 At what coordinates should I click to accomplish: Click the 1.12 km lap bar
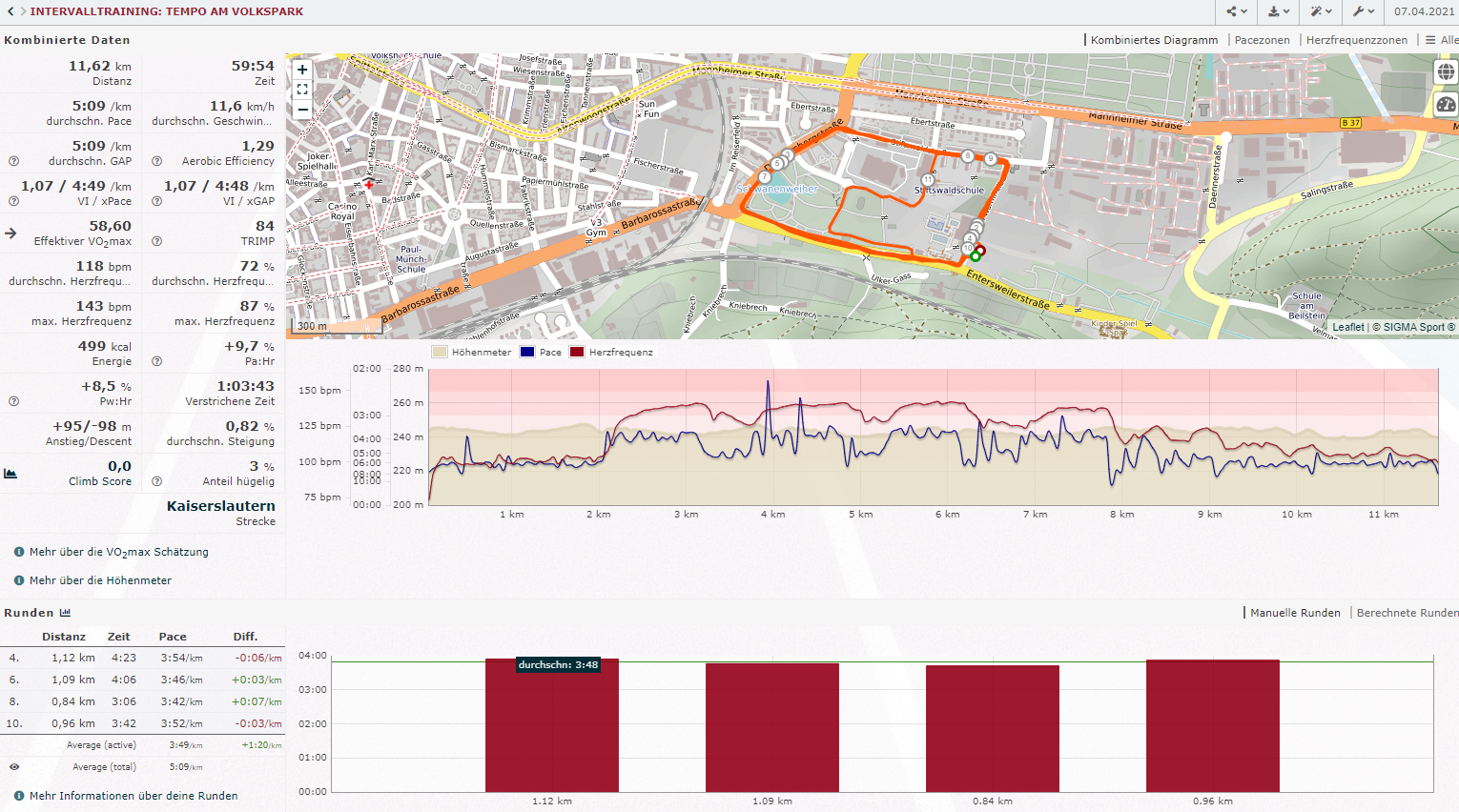552,725
